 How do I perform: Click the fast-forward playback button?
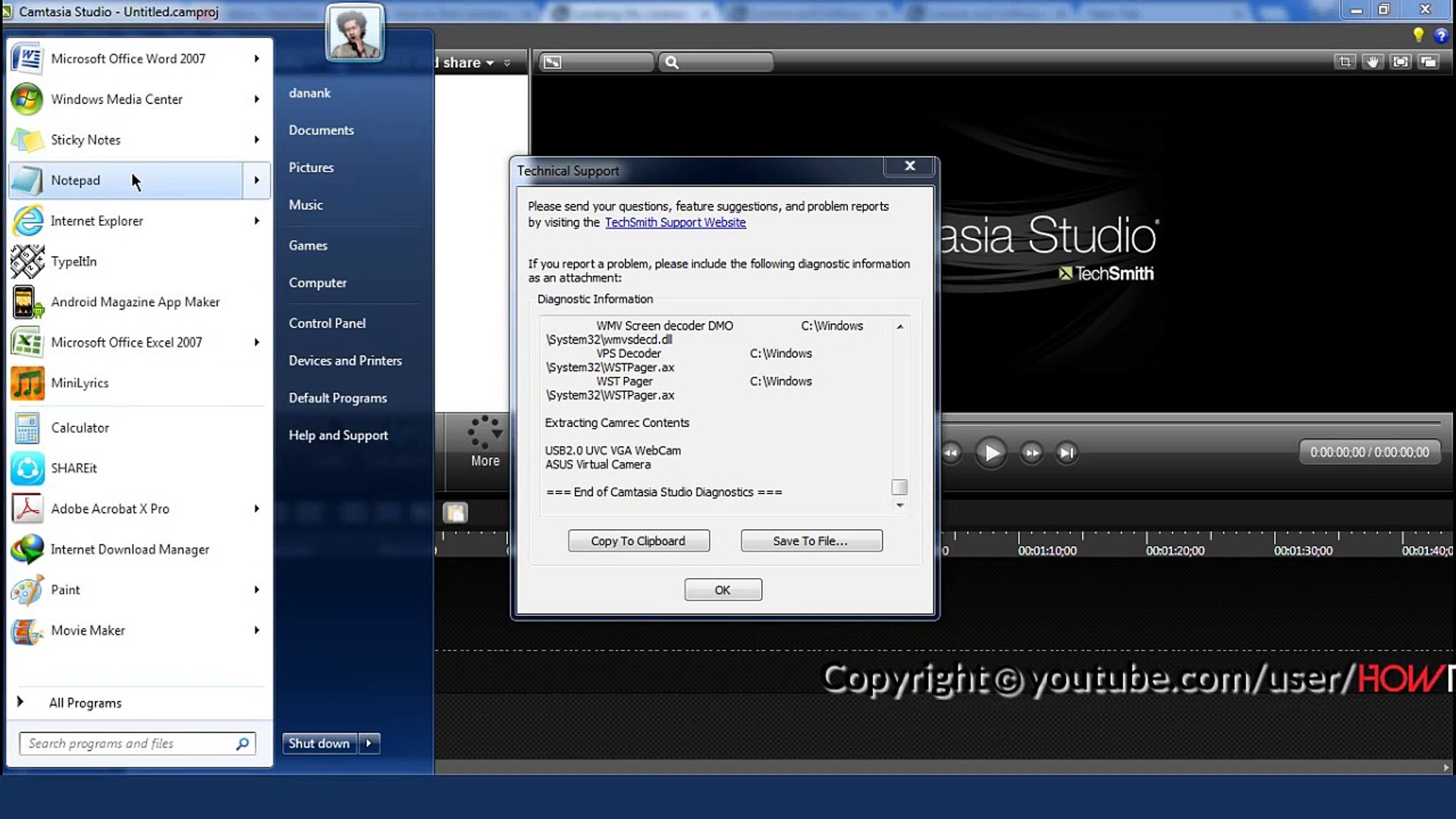pos(1031,453)
